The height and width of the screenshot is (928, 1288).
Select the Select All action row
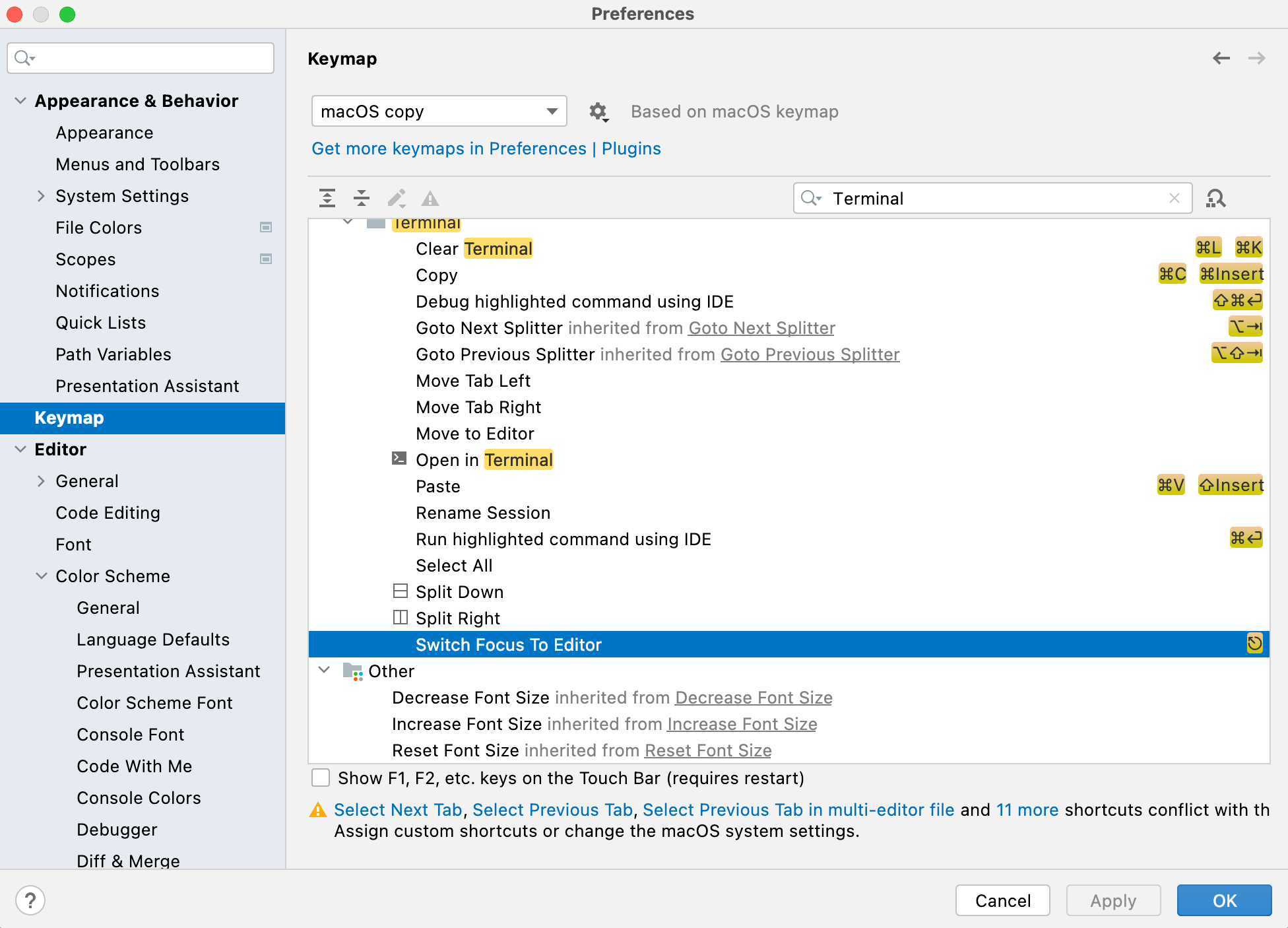coord(789,566)
